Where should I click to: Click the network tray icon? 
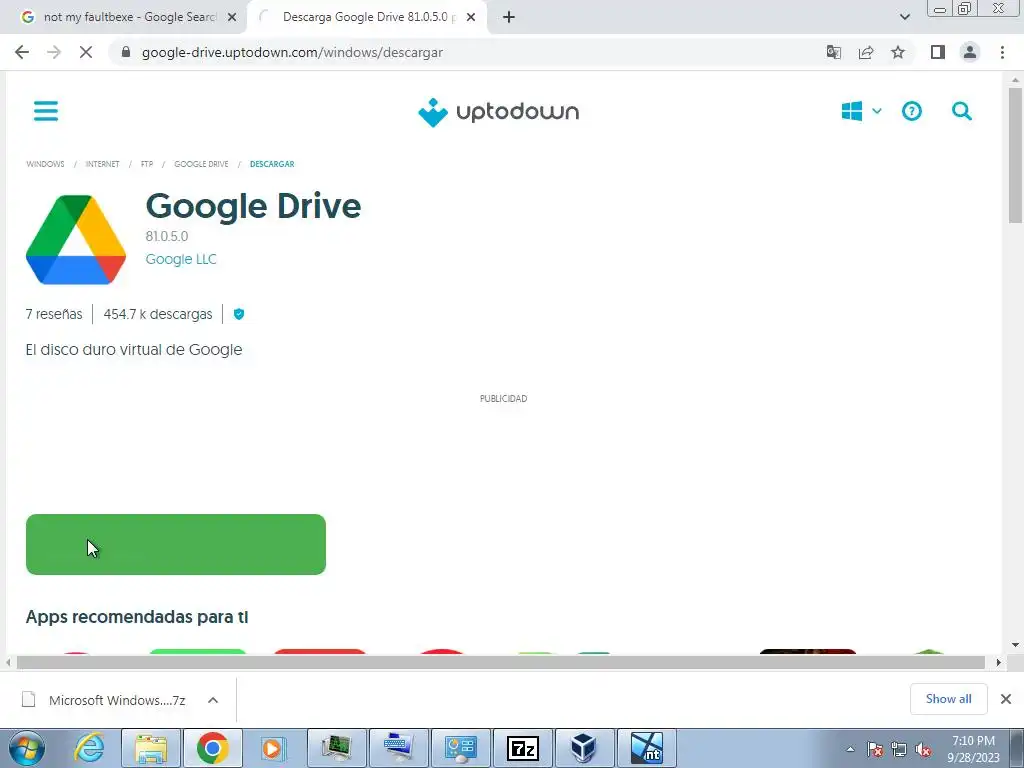[x=899, y=750]
